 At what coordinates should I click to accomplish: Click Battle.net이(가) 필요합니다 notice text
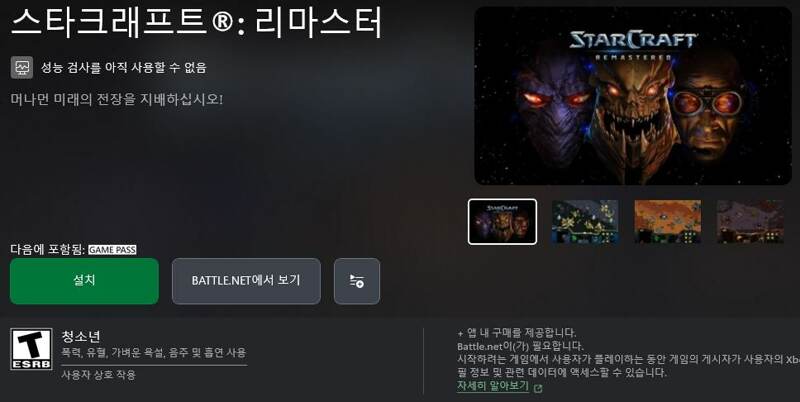(x=520, y=346)
